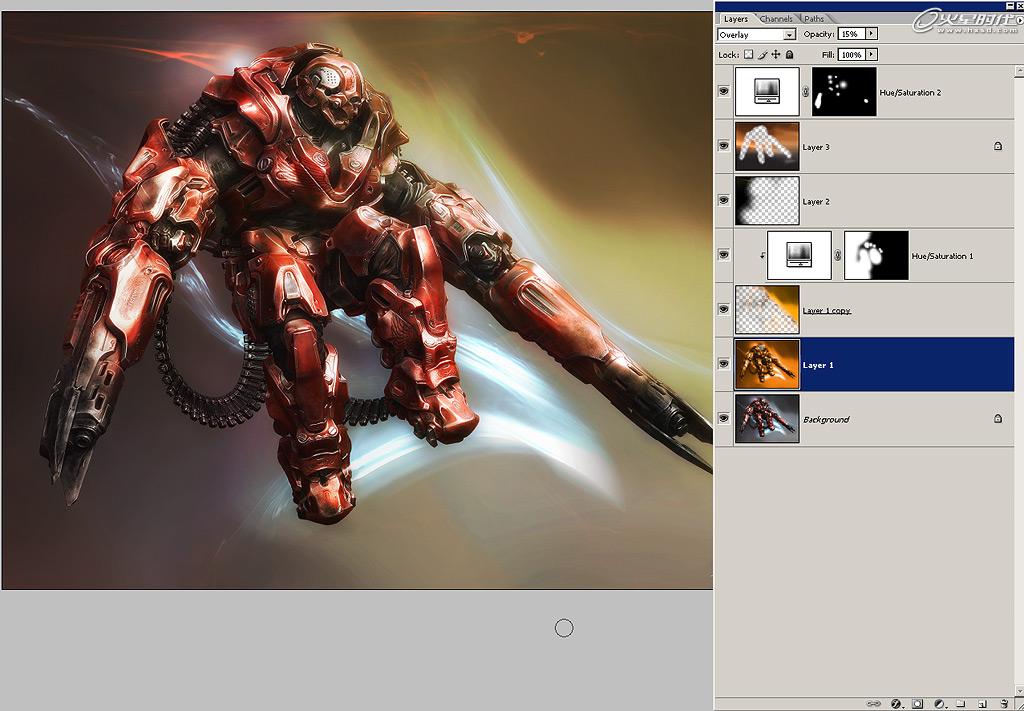Switch to the Channels tab

coord(776,19)
